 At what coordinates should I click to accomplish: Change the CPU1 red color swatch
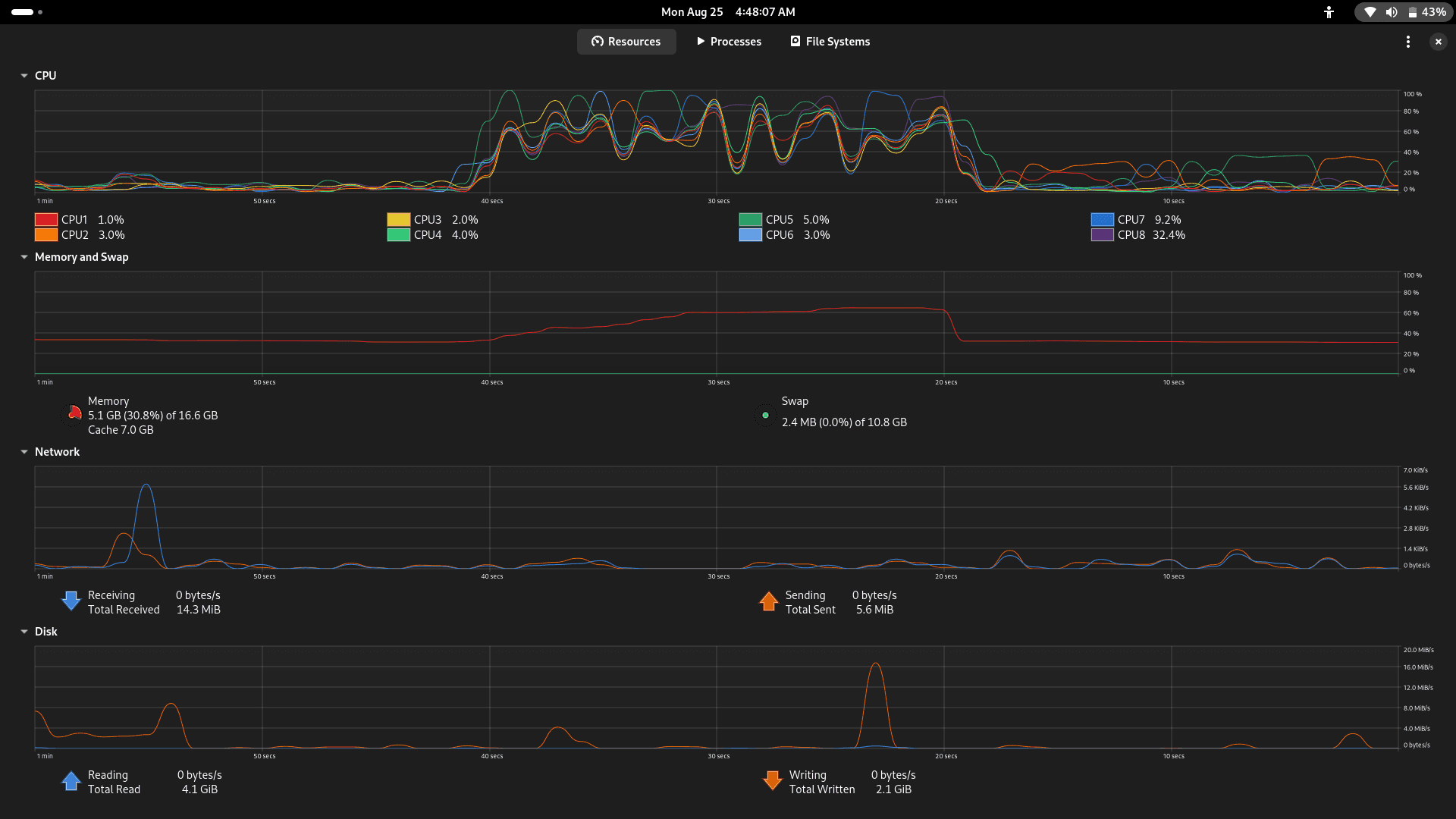[46, 220]
